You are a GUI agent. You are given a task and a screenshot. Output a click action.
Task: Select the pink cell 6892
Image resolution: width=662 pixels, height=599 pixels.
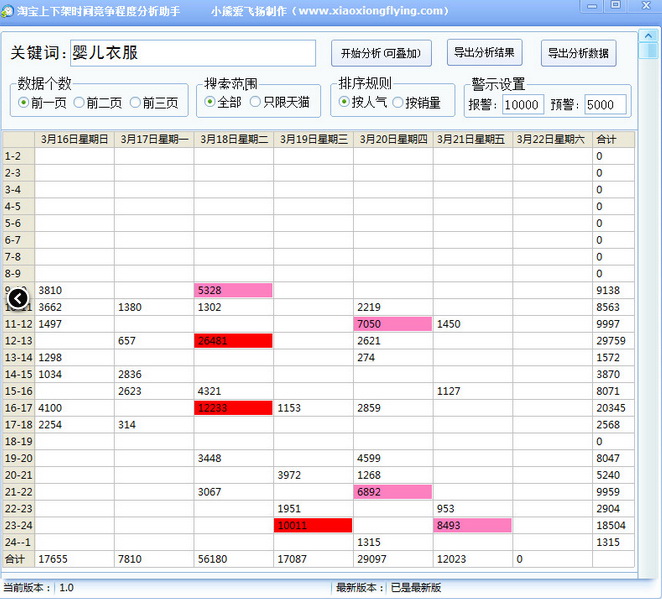tap(393, 492)
